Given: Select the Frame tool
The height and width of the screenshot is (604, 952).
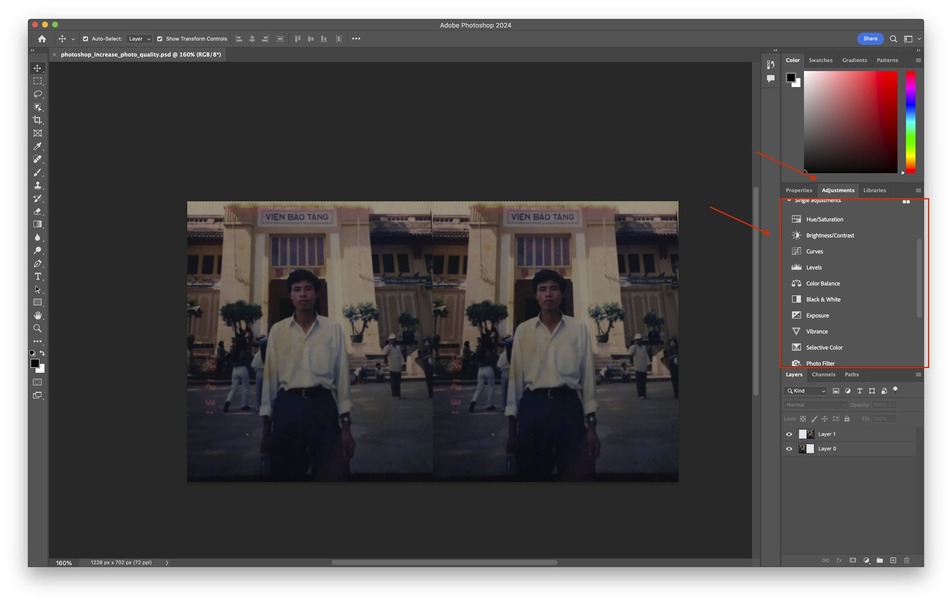Looking at the screenshot, I should tap(38, 133).
